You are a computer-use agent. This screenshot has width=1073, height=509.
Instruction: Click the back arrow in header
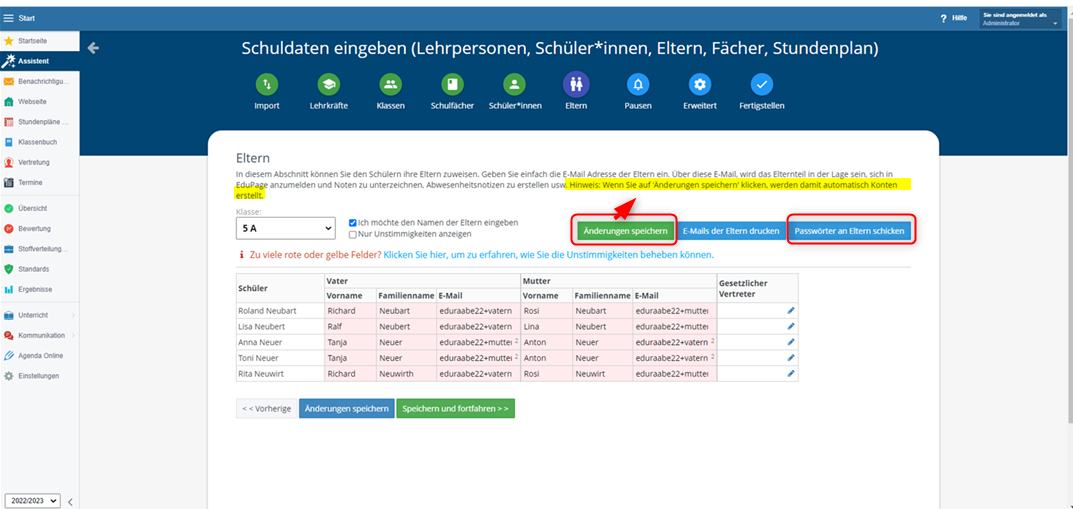(93, 47)
